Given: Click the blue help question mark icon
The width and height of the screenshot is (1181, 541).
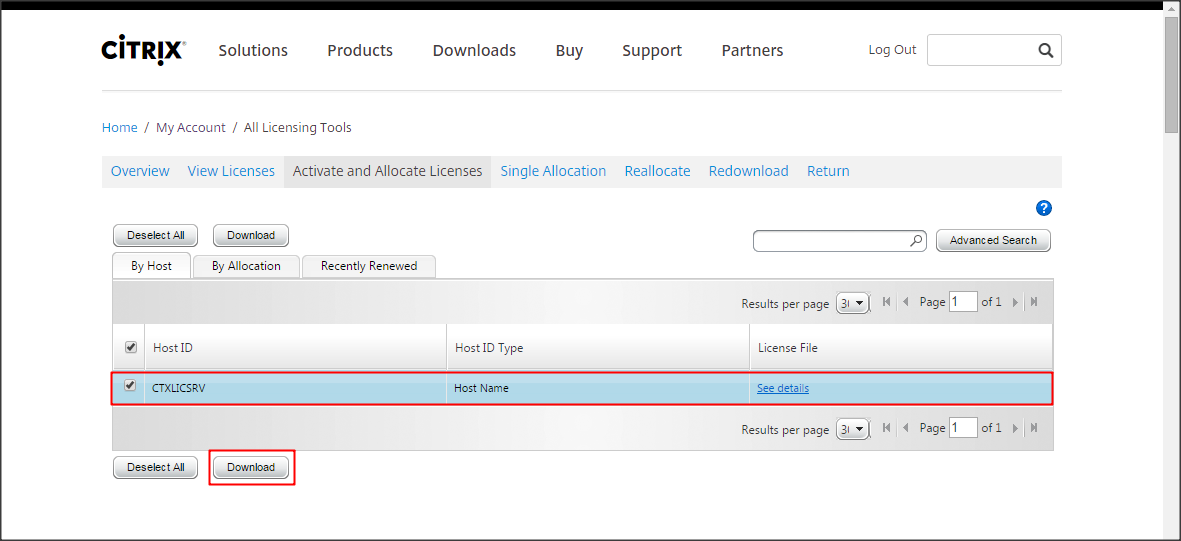Looking at the screenshot, I should [x=1044, y=208].
